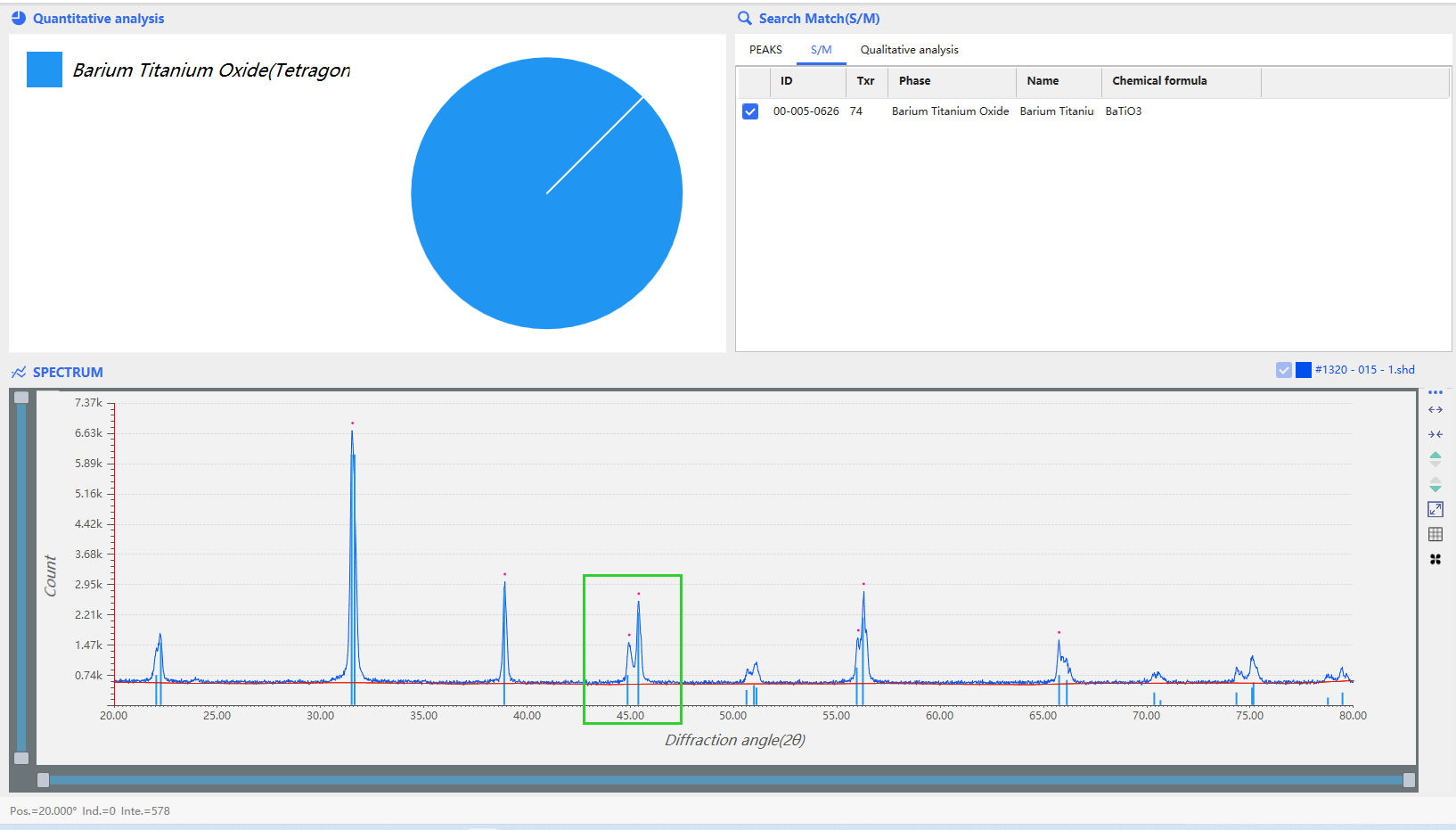Open the three-dot more options menu
Viewport: 1456px width, 830px height.
[x=1436, y=392]
